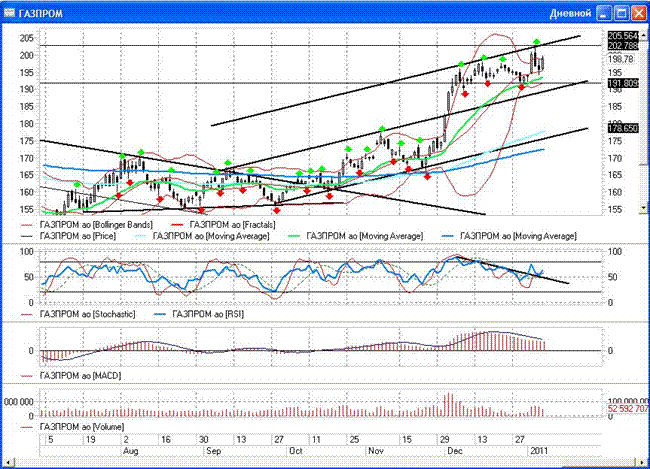
Task: Click the Dec month label on time axis
Action: point(455,451)
